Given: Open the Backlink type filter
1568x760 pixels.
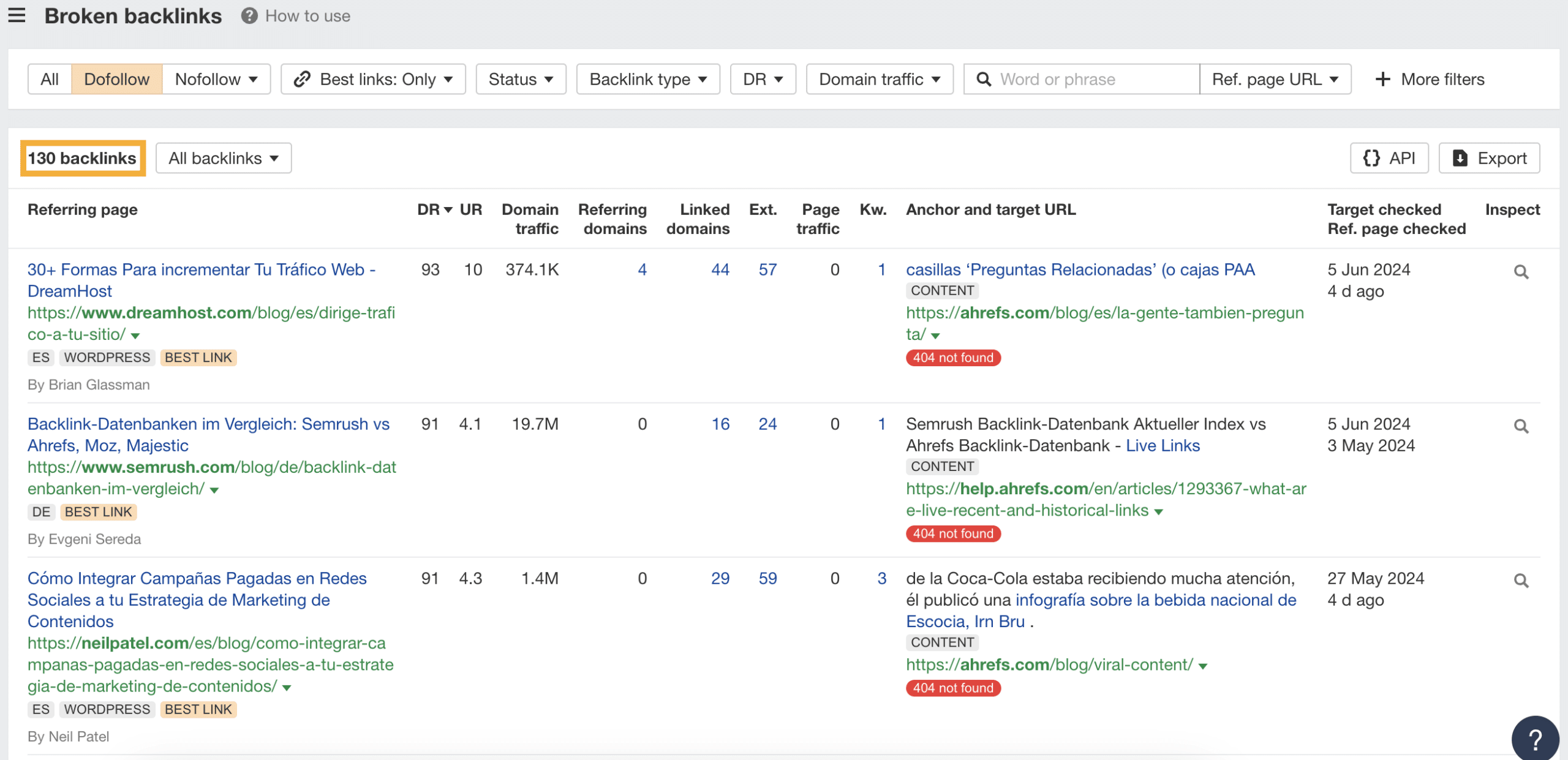Looking at the screenshot, I should (648, 79).
